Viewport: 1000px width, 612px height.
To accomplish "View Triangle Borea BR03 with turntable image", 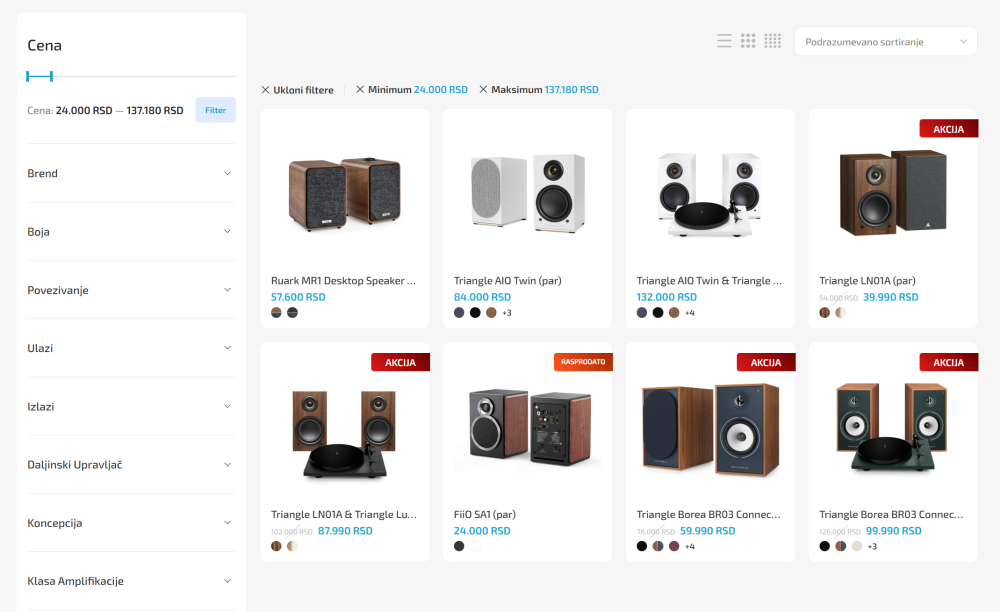I will 893,427.
